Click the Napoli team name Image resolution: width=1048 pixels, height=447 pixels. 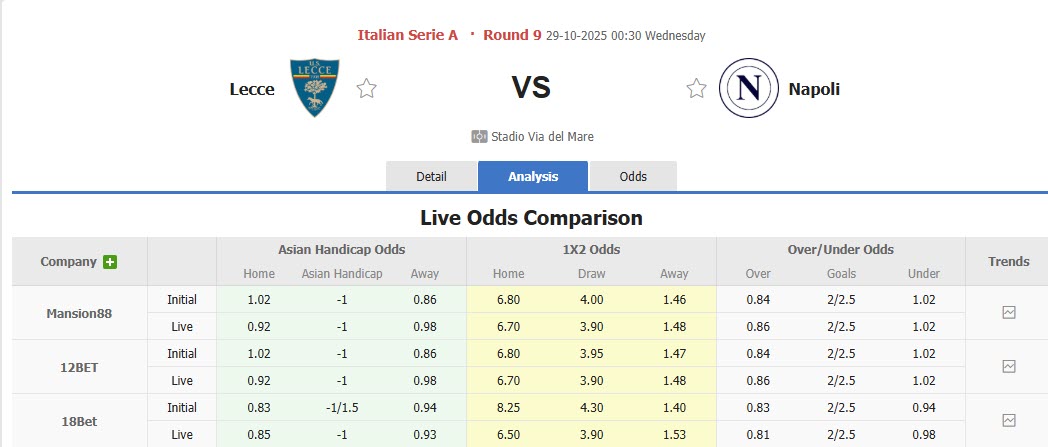pyautogui.click(x=814, y=89)
